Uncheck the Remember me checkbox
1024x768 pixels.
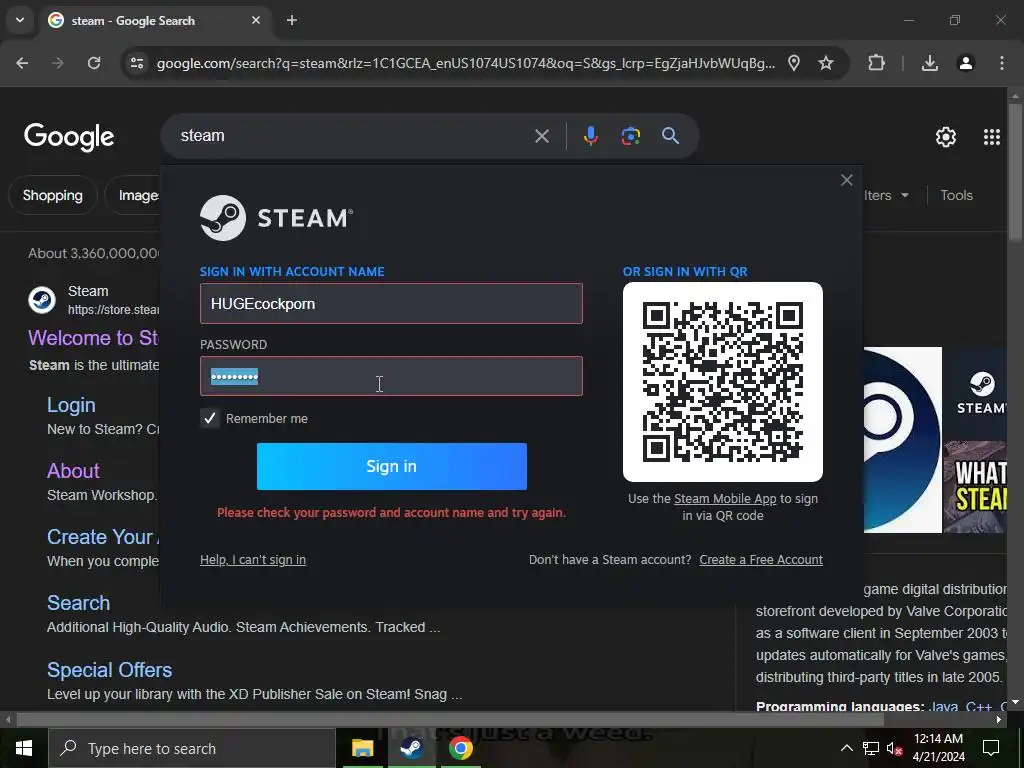210,419
